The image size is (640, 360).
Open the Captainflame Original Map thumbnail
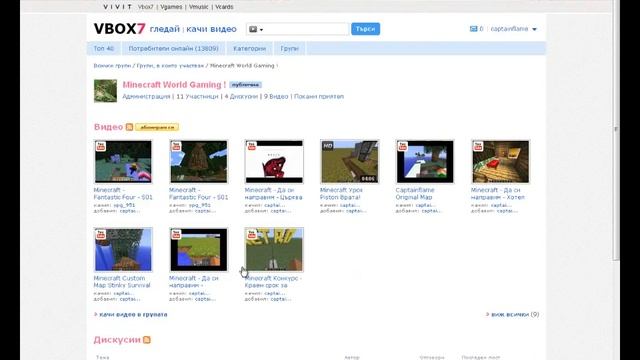click(425, 162)
